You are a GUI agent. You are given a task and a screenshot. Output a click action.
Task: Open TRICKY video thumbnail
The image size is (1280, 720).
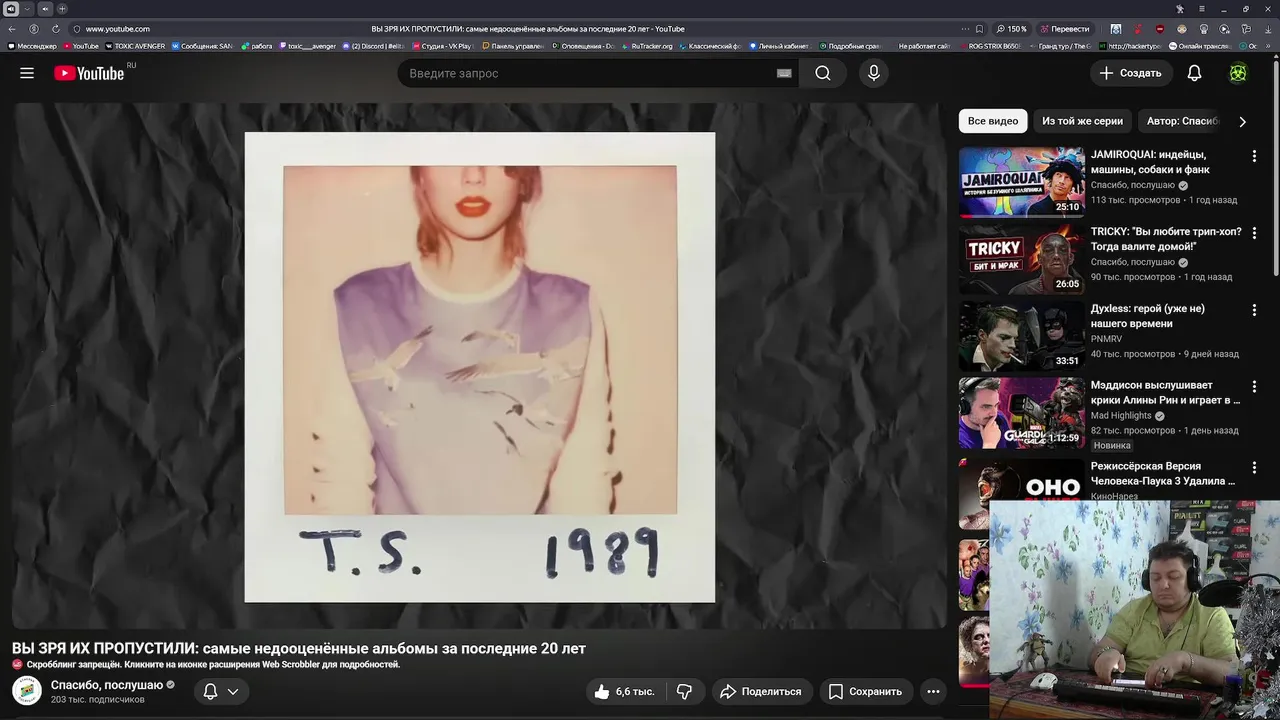(1021, 259)
